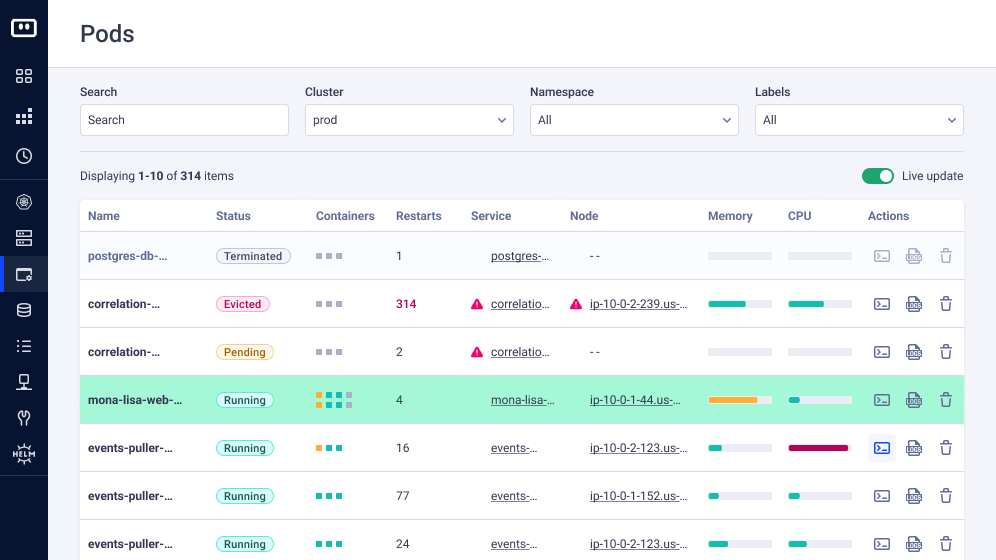Delete events-puller pod with 16 restarts

(x=946, y=448)
